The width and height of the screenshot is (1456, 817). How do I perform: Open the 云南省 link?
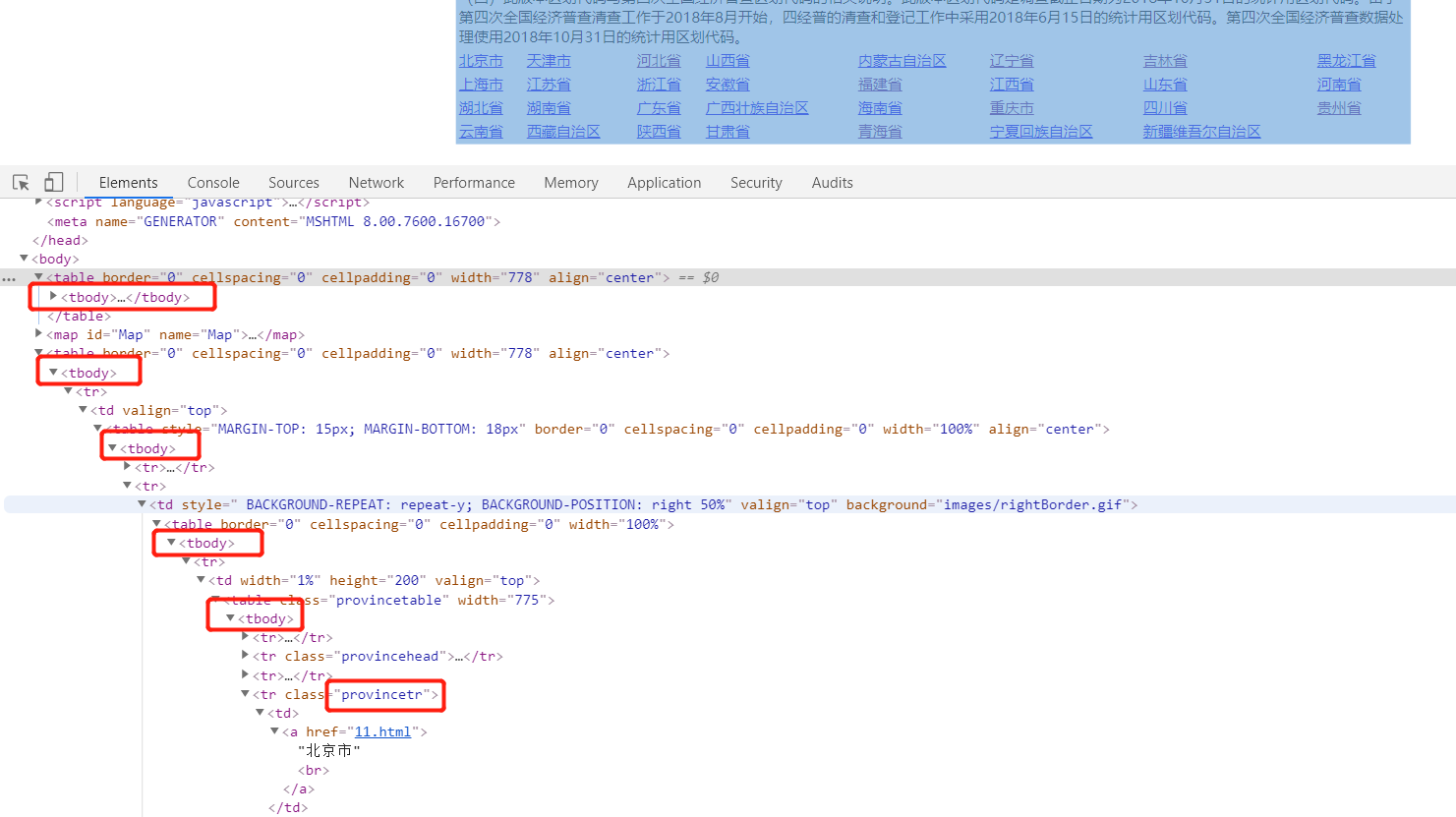tap(481, 132)
